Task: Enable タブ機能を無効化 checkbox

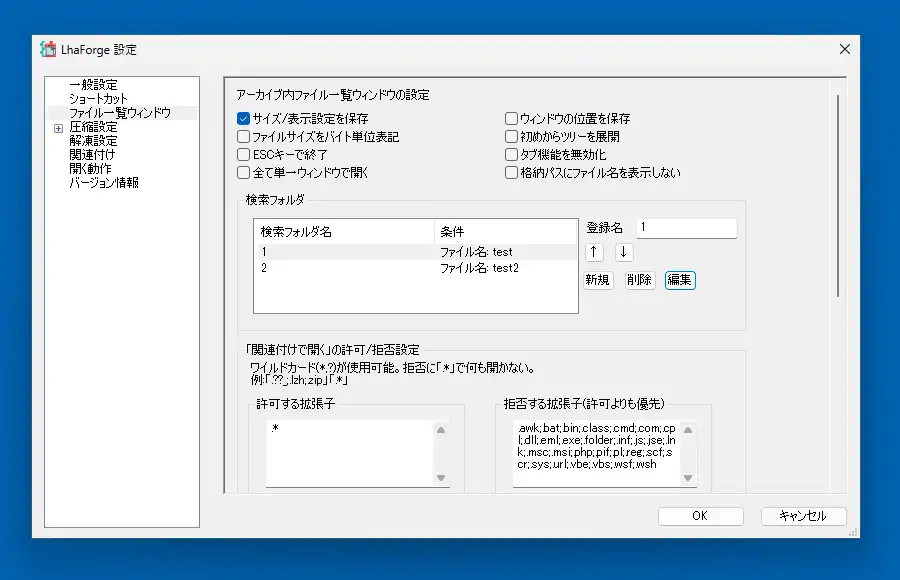Action: click(511, 154)
